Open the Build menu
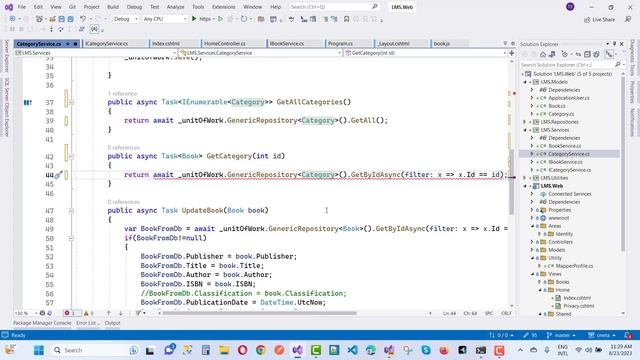The height and width of the screenshot is (360, 640). pyautogui.click(x=113, y=7)
